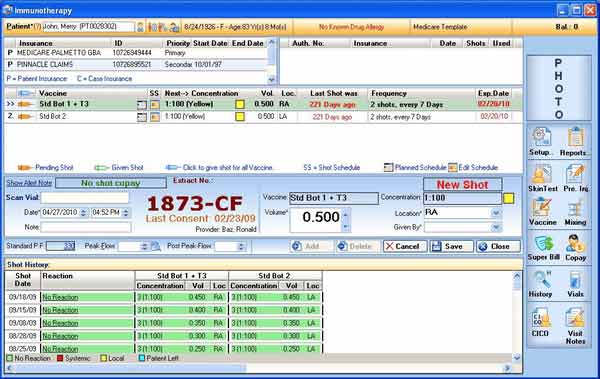600x379 pixels.
Task: Click the Frequency column header
Action: pos(388,93)
